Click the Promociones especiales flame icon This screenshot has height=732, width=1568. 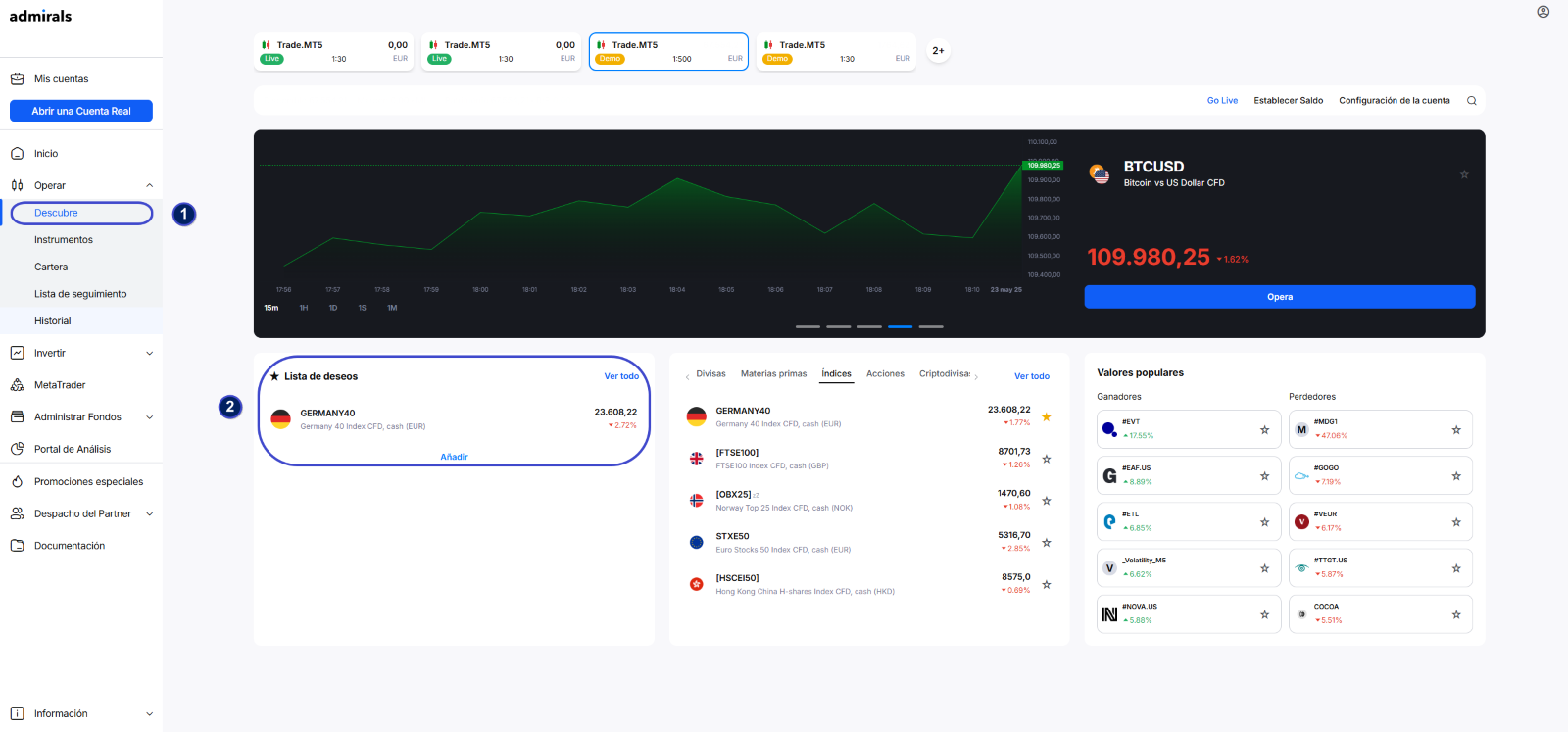(x=17, y=482)
